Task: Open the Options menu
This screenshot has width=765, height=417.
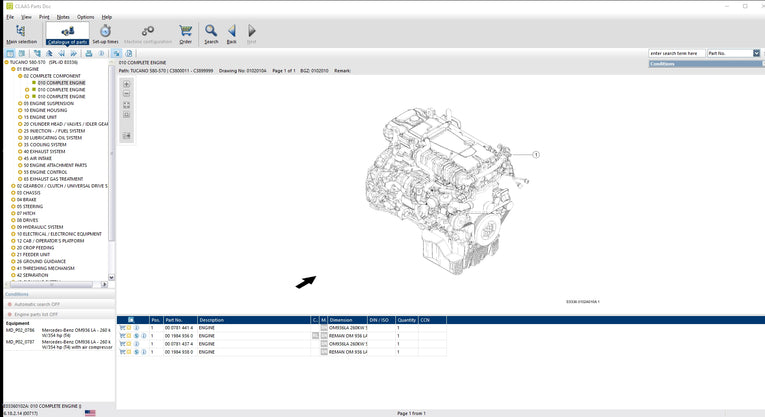Action: (85, 17)
